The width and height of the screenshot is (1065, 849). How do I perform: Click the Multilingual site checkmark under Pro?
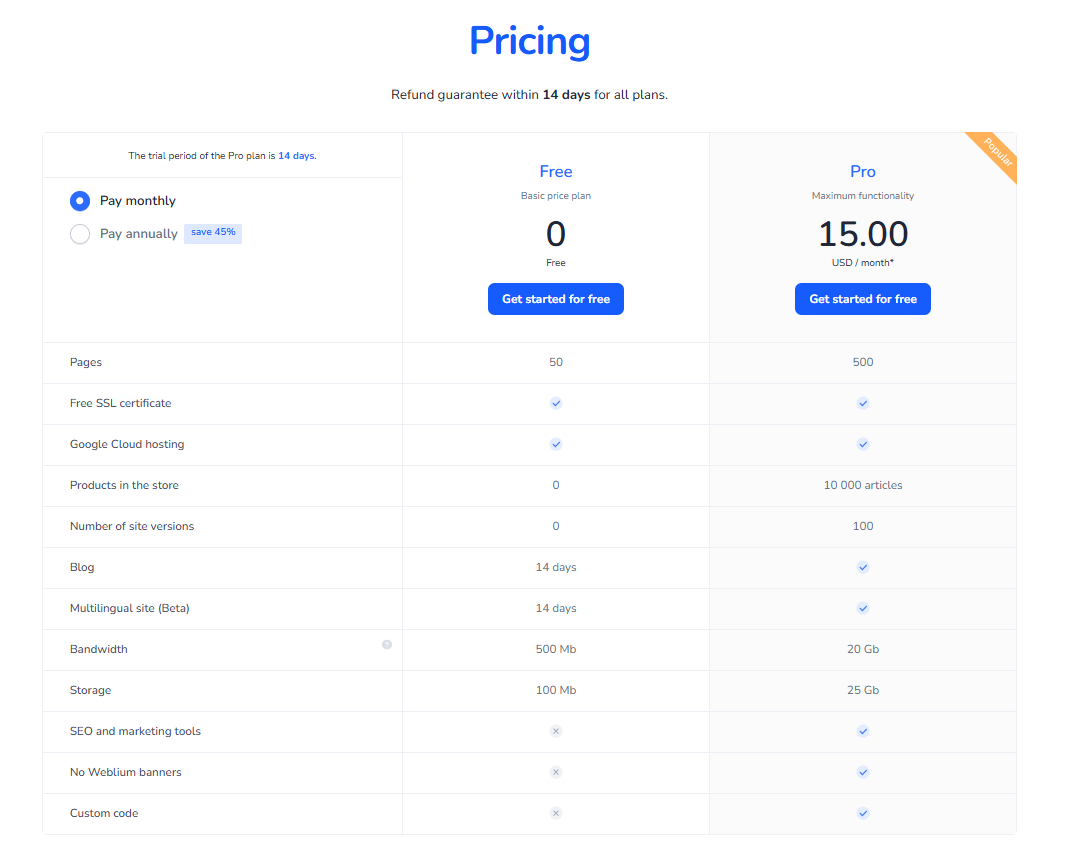click(x=862, y=608)
